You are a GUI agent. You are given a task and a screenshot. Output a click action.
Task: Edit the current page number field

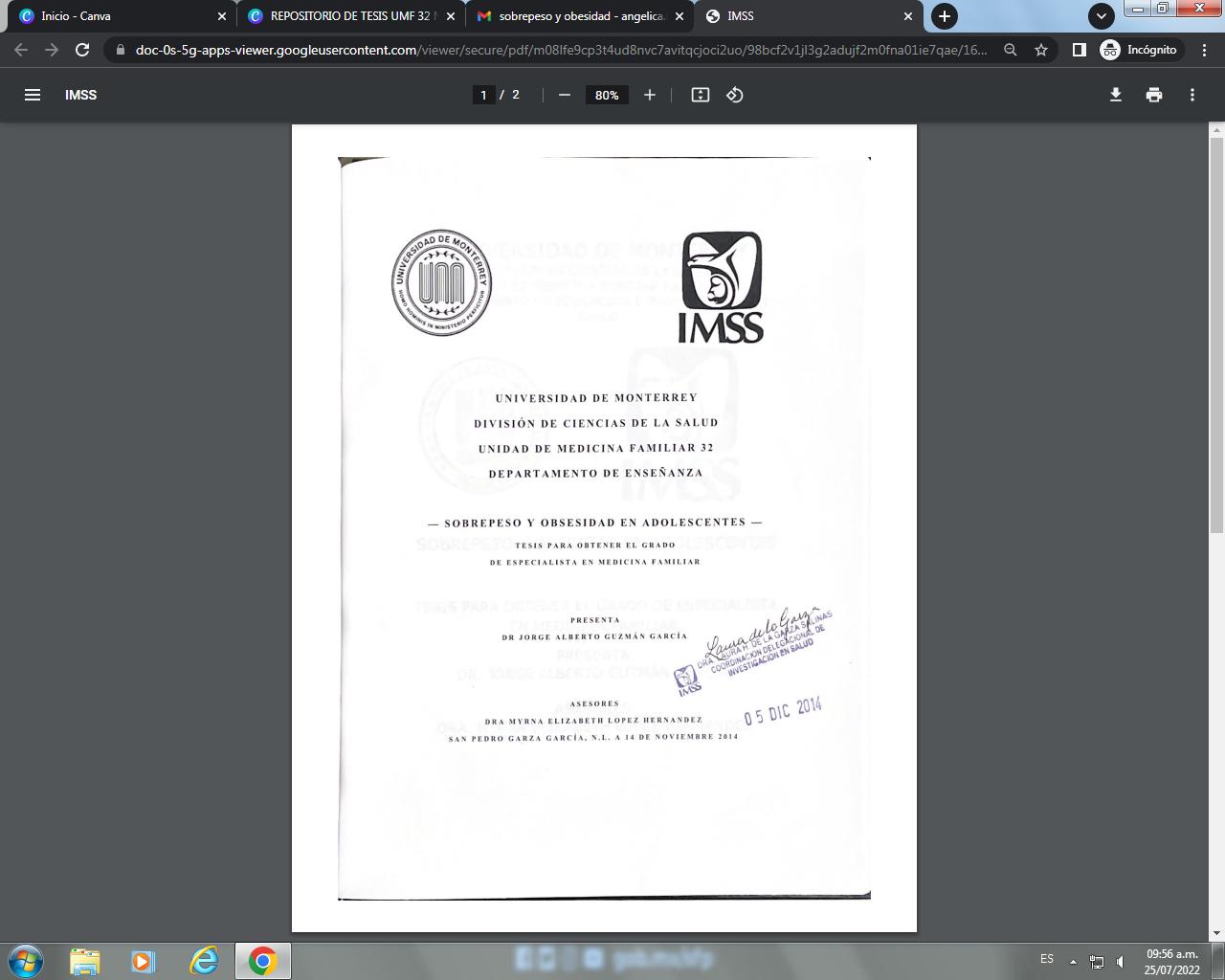click(x=483, y=95)
